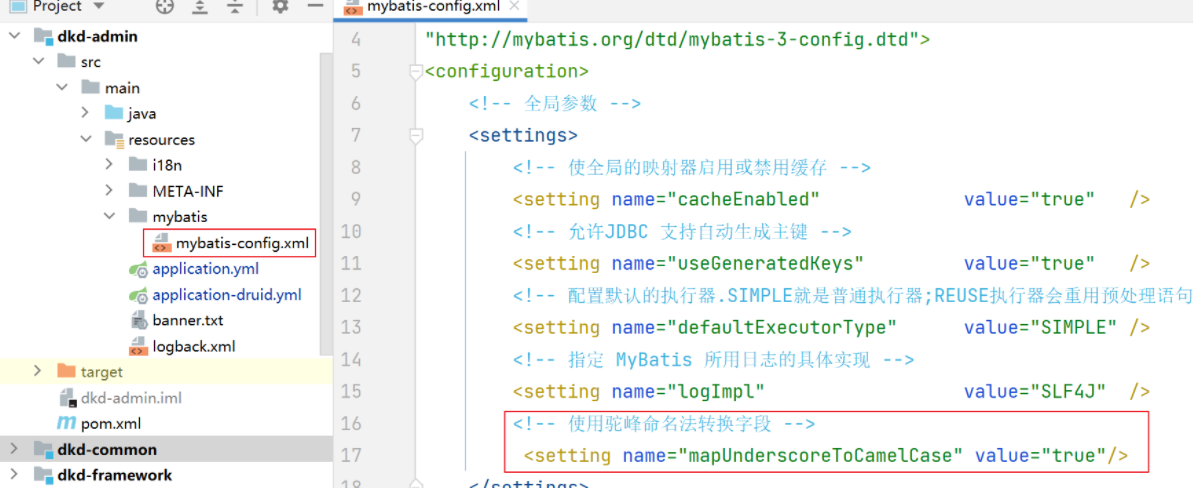The image size is (1193, 497).
Task: Select pom.xml in the tree
Action: [111, 424]
